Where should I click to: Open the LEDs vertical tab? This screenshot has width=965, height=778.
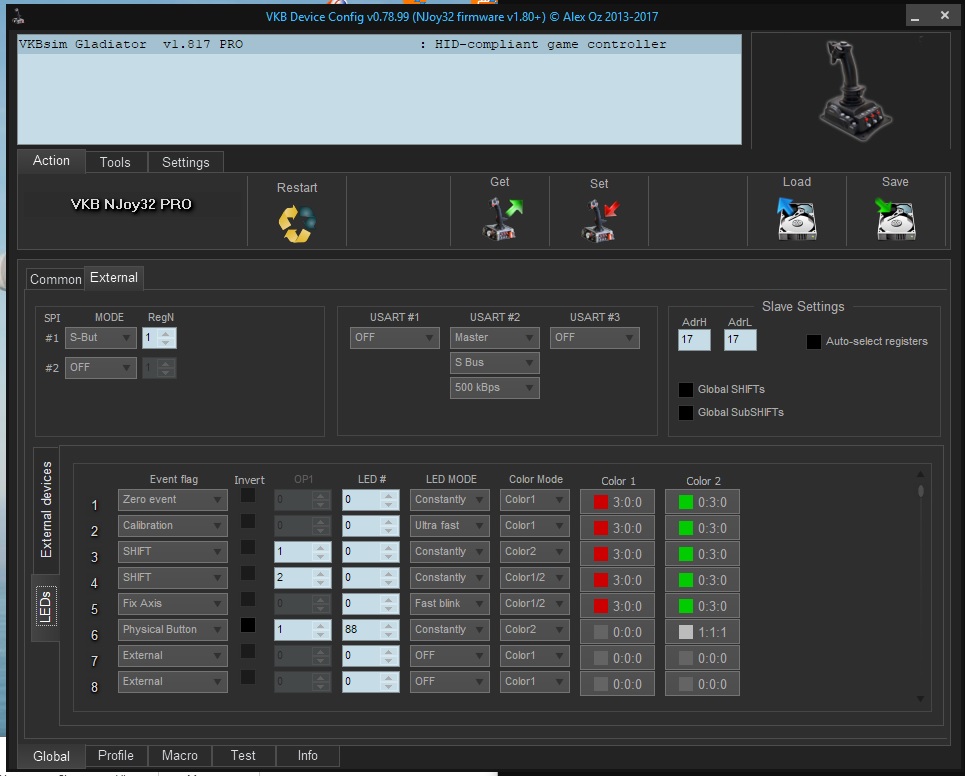point(46,607)
